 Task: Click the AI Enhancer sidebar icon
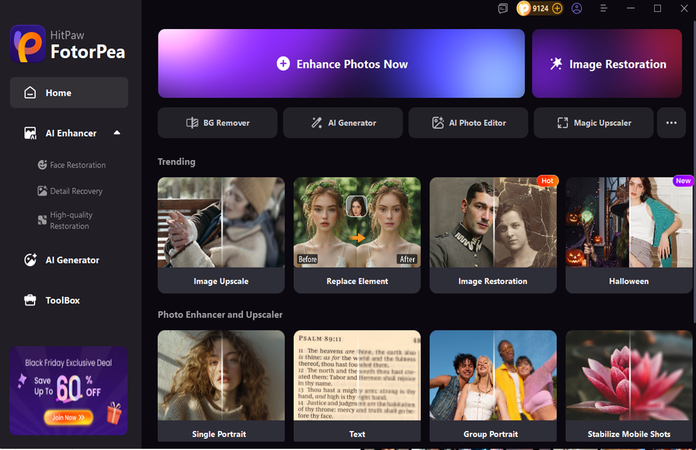(x=30, y=133)
